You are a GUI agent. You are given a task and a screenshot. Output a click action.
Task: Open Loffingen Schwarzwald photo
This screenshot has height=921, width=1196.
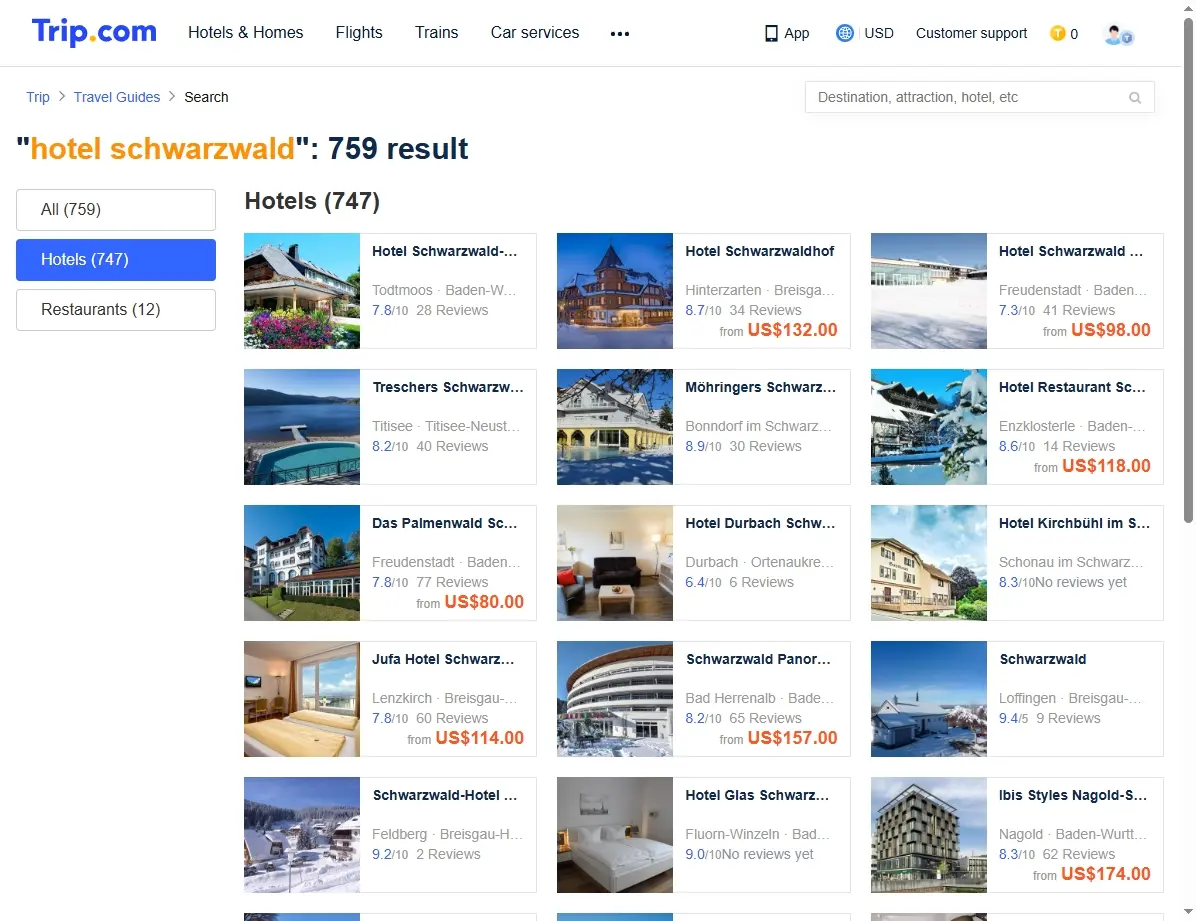[x=929, y=699]
